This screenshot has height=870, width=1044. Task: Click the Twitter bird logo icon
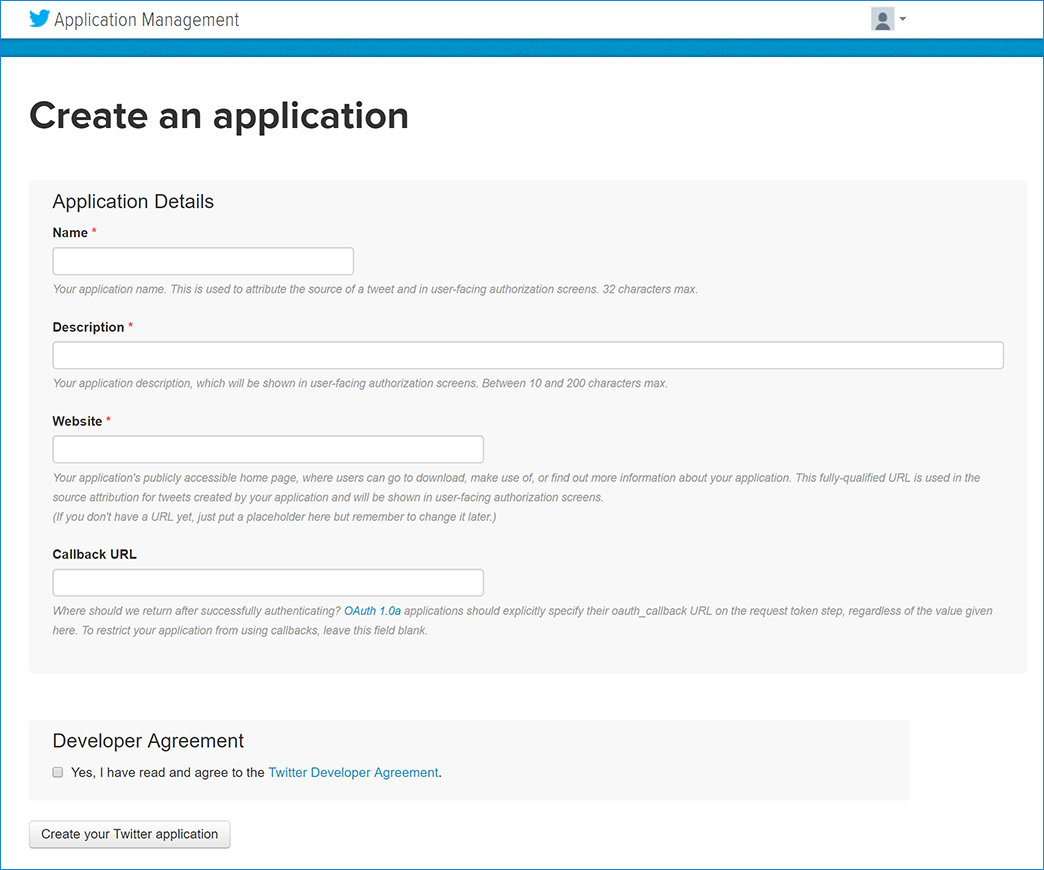[38, 18]
